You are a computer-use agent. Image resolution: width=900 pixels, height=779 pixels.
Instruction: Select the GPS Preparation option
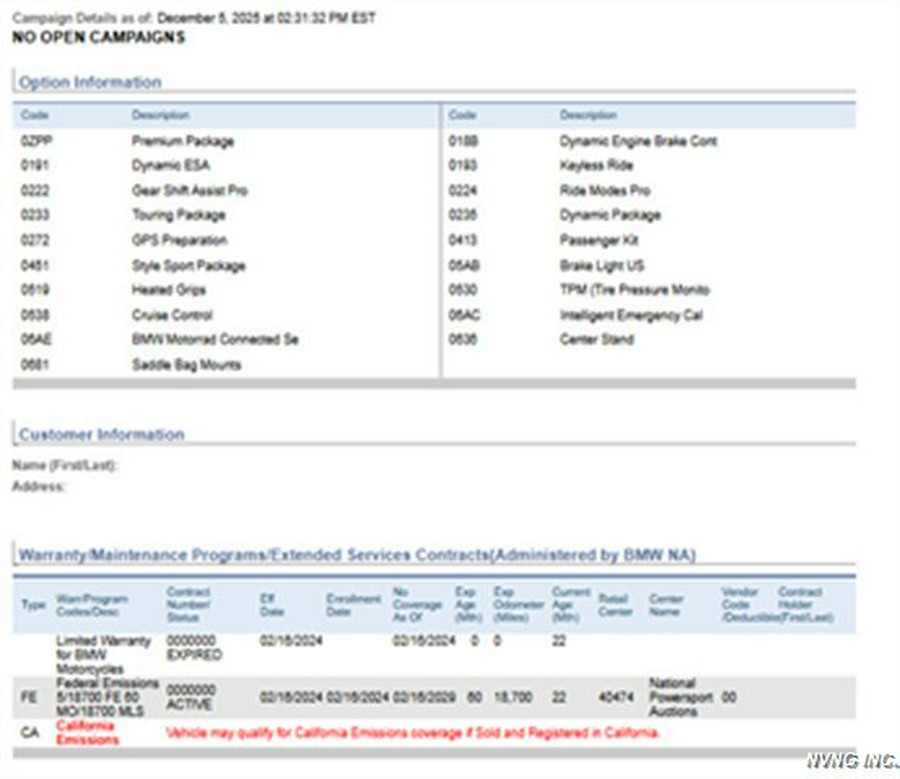point(180,240)
